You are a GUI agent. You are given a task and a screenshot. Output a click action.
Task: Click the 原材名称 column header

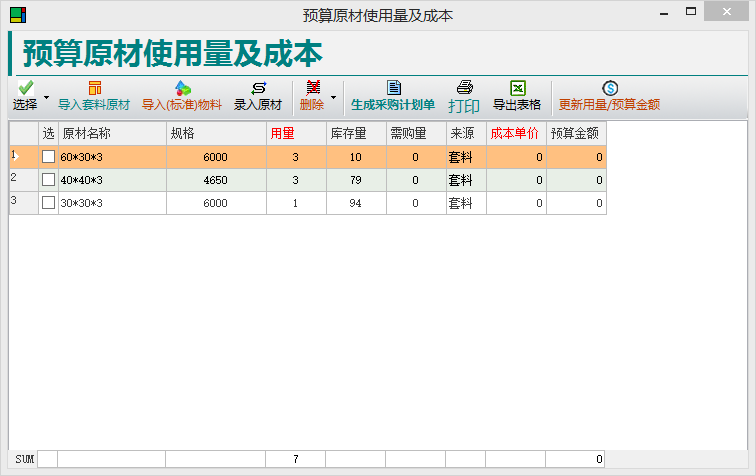tap(112, 133)
